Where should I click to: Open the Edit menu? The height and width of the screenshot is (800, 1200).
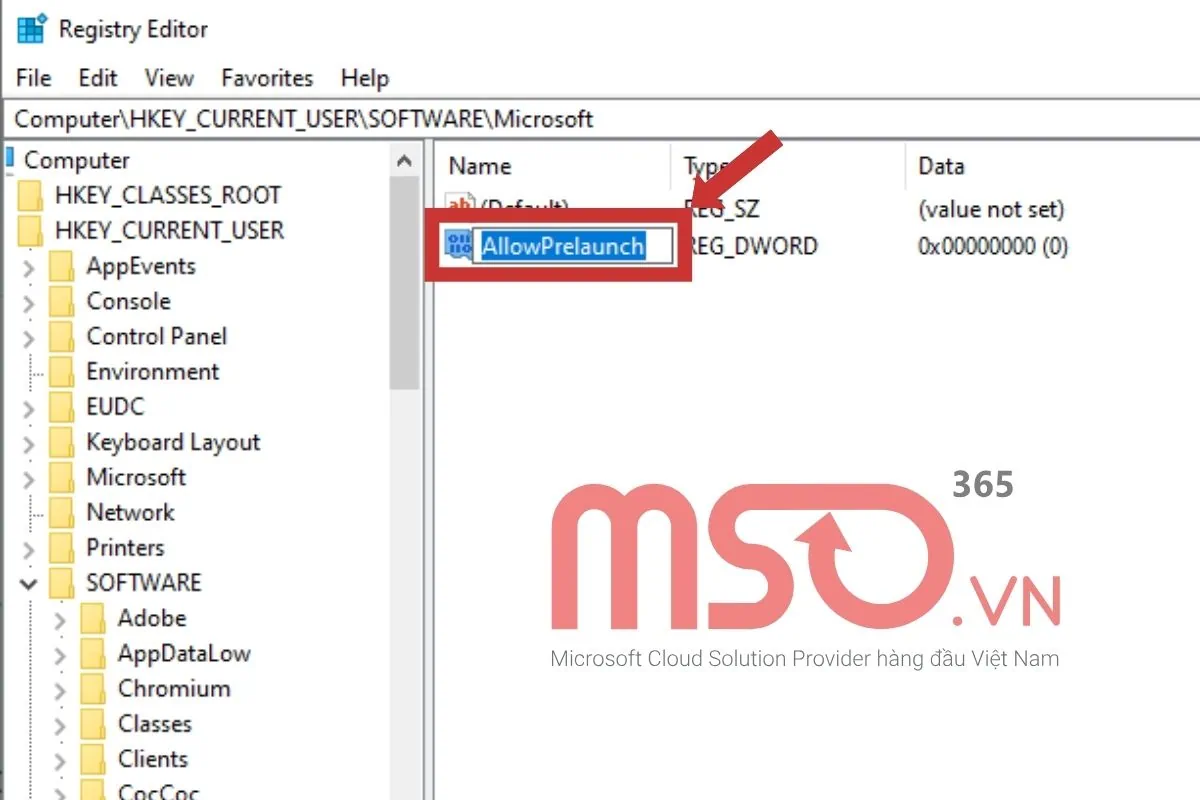pos(98,78)
